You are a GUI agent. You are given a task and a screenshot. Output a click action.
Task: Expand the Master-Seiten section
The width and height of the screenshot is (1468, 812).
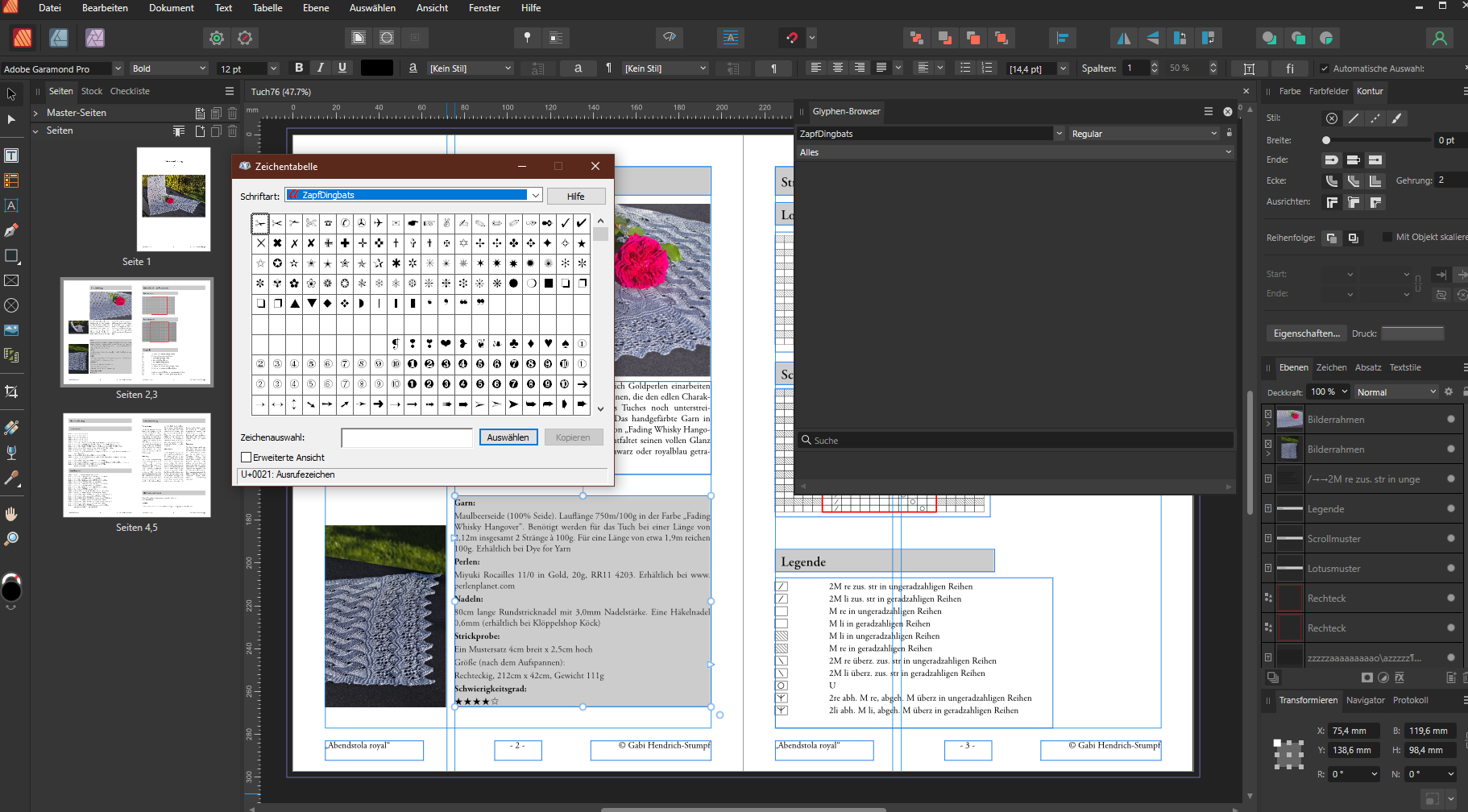tap(35, 113)
